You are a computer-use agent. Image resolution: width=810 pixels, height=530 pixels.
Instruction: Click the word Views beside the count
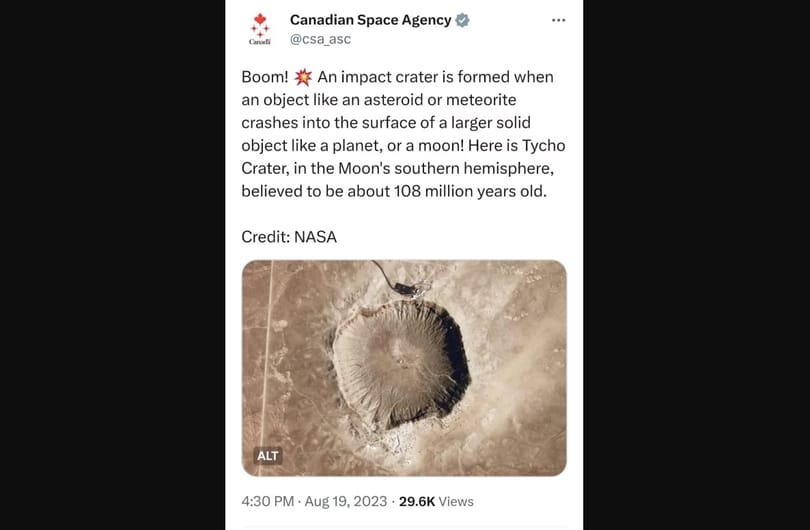tap(456, 501)
